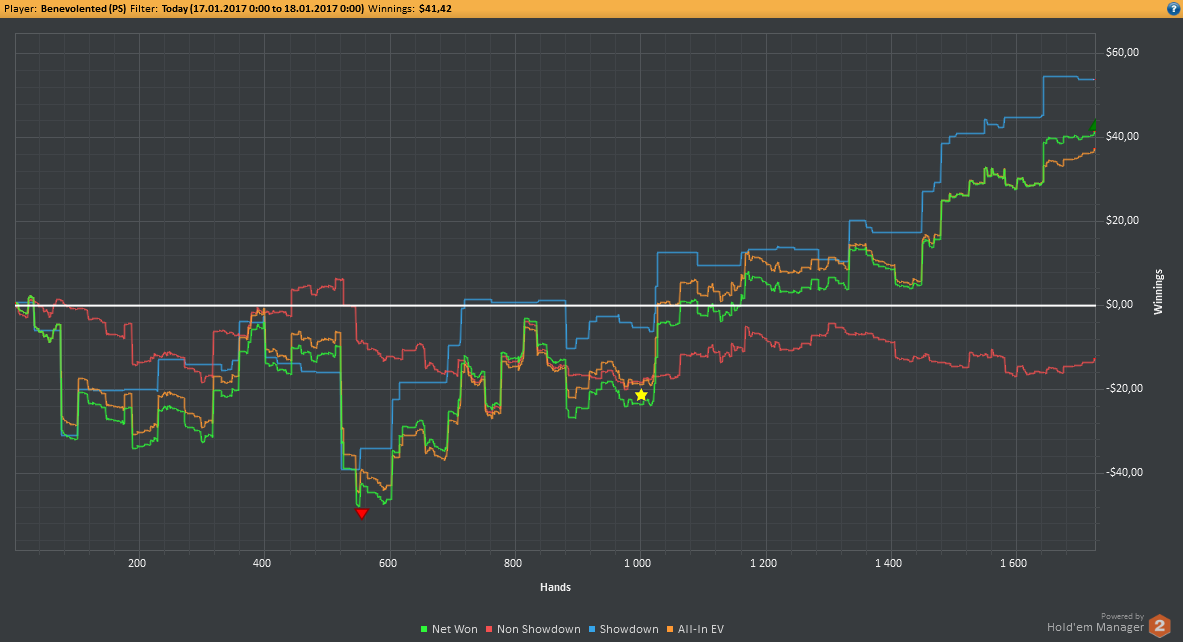Select the Non Showdown legend text
The image size is (1183, 642).
[538, 629]
